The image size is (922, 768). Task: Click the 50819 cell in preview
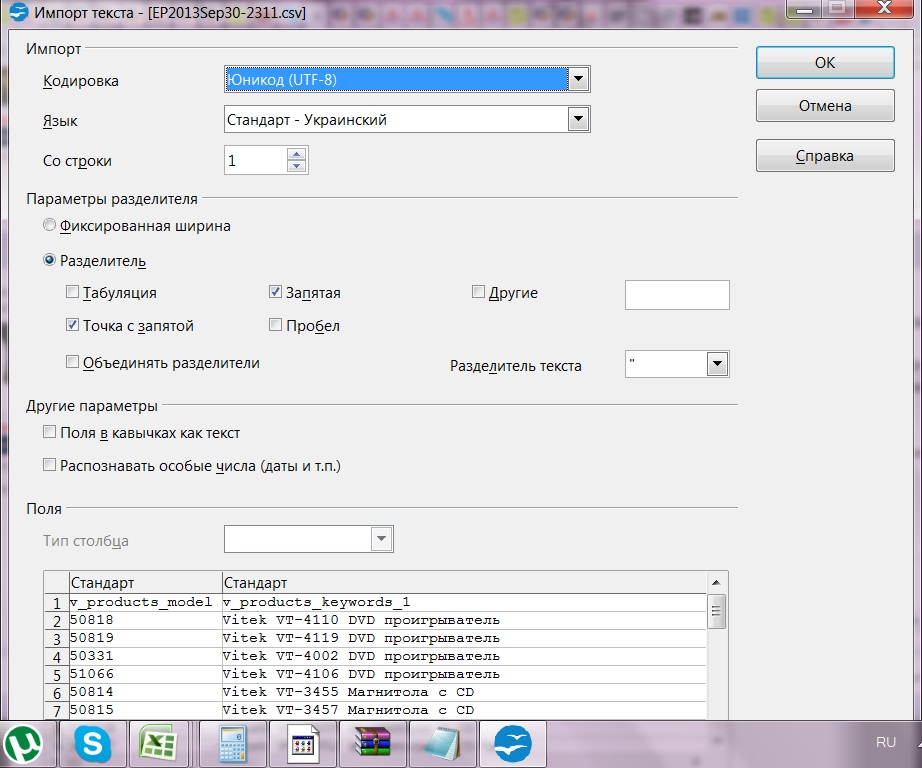pyautogui.click(x=145, y=638)
